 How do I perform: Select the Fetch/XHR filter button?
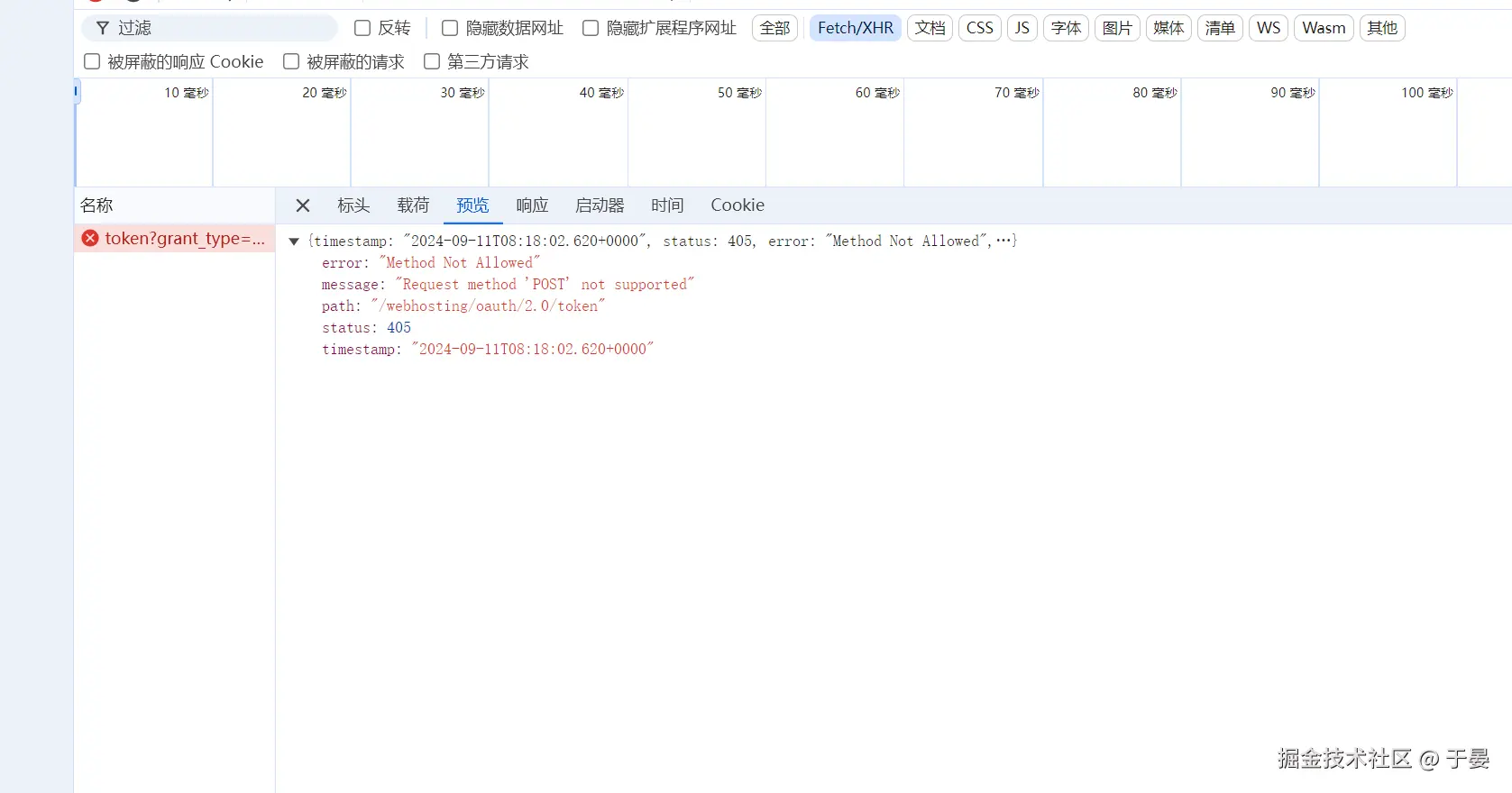[x=855, y=28]
